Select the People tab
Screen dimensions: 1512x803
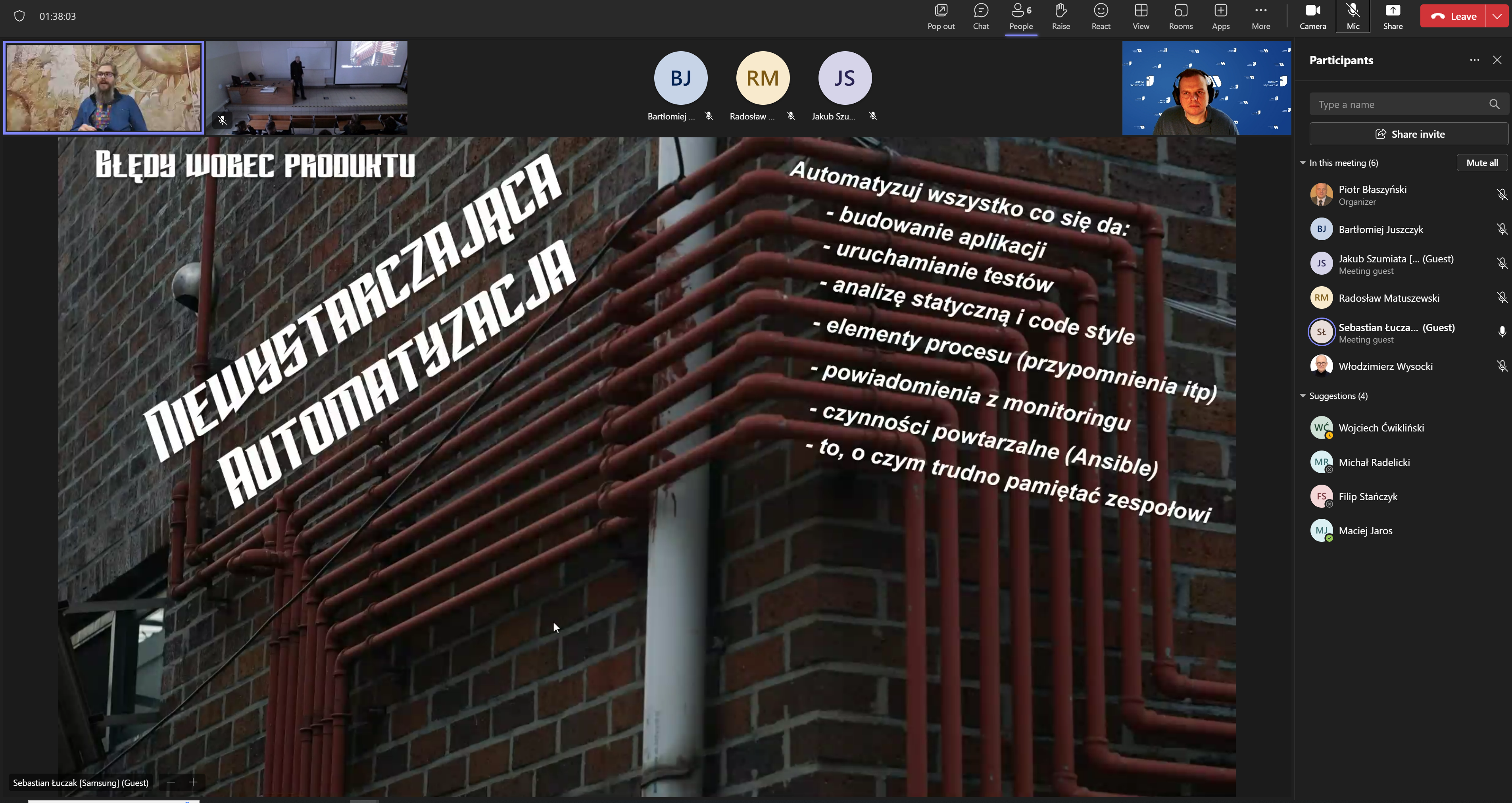point(1020,16)
